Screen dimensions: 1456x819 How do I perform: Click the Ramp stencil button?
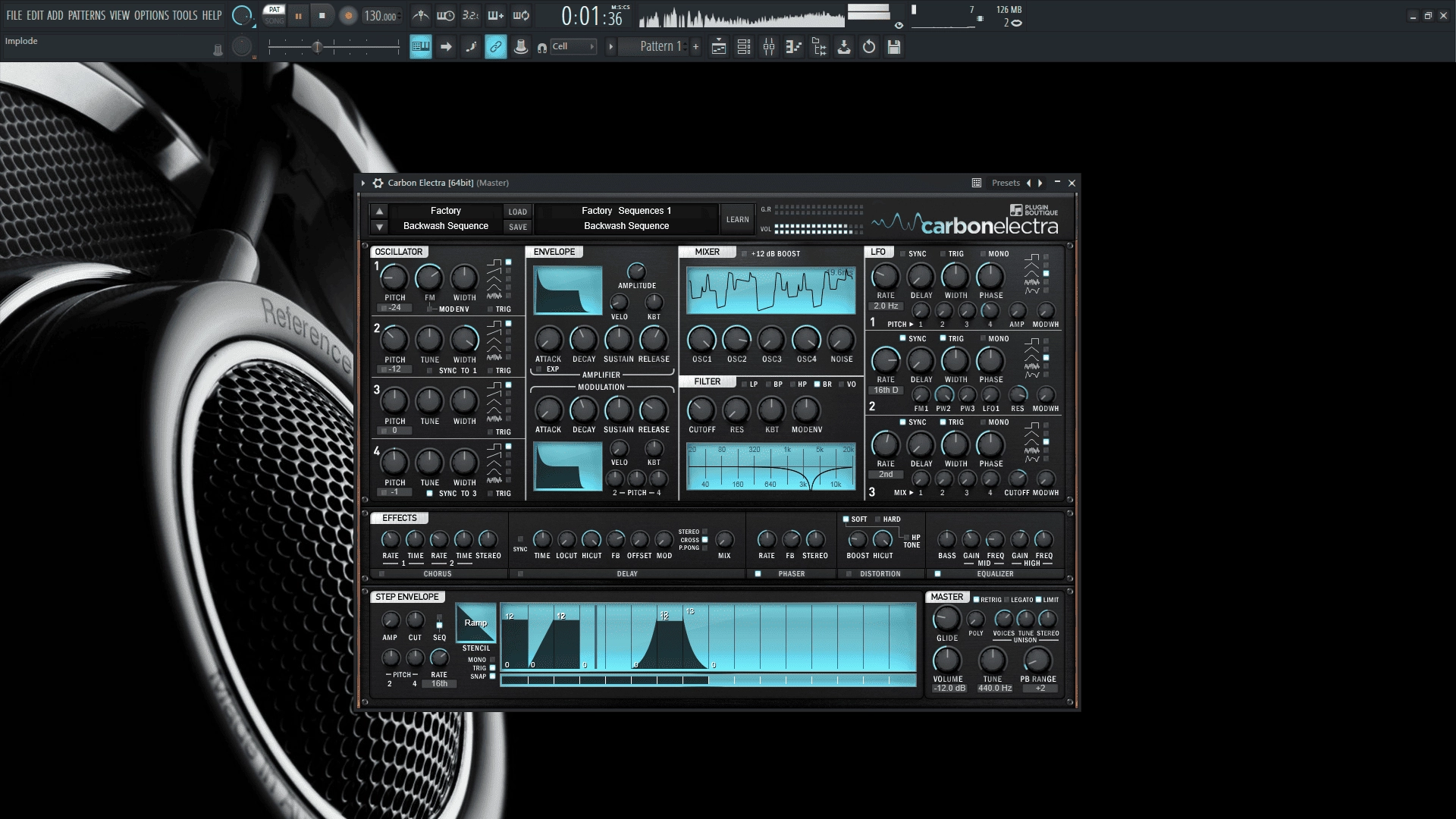[x=475, y=623]
